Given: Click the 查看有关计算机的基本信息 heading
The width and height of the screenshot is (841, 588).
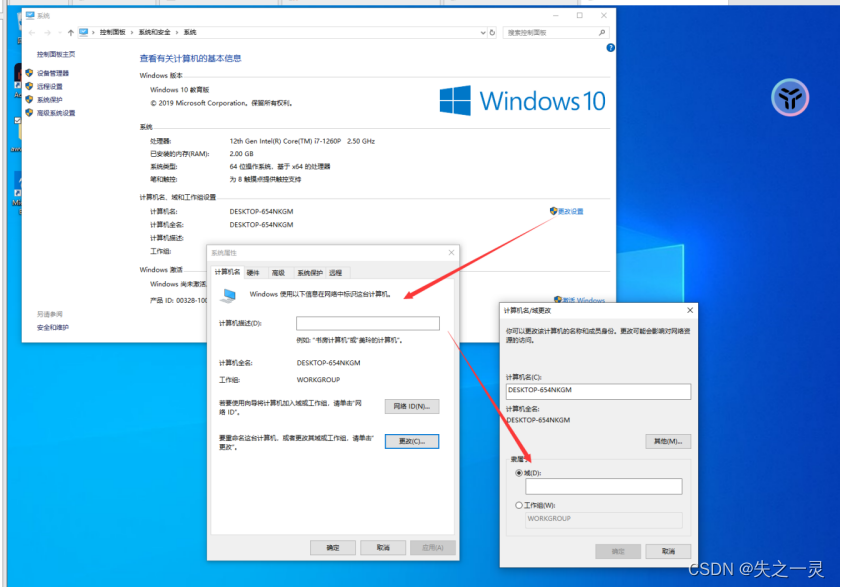Looking at the screenshot, I should pos(190,58).
